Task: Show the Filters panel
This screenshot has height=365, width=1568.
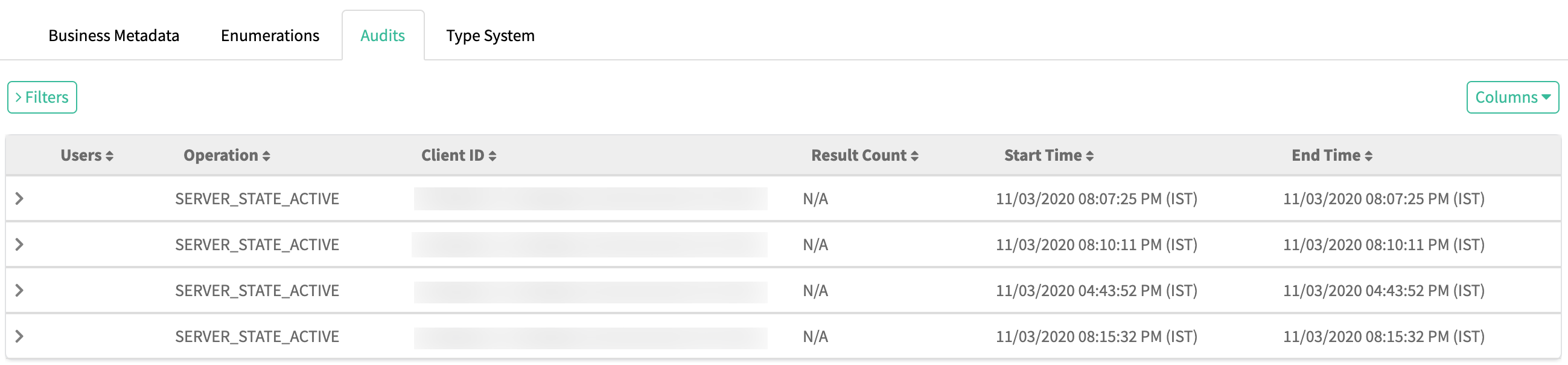Action: click(x=42, y=97)
